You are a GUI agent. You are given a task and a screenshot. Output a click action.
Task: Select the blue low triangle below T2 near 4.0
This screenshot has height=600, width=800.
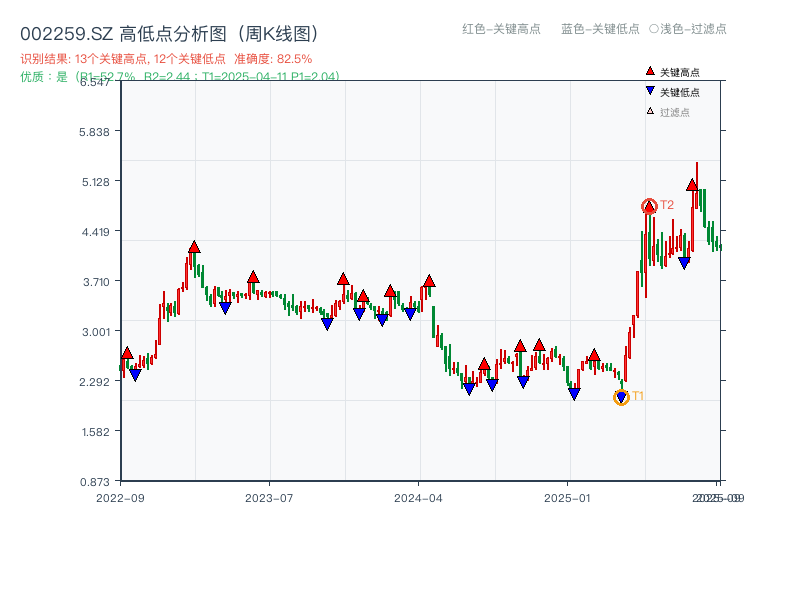684,263
